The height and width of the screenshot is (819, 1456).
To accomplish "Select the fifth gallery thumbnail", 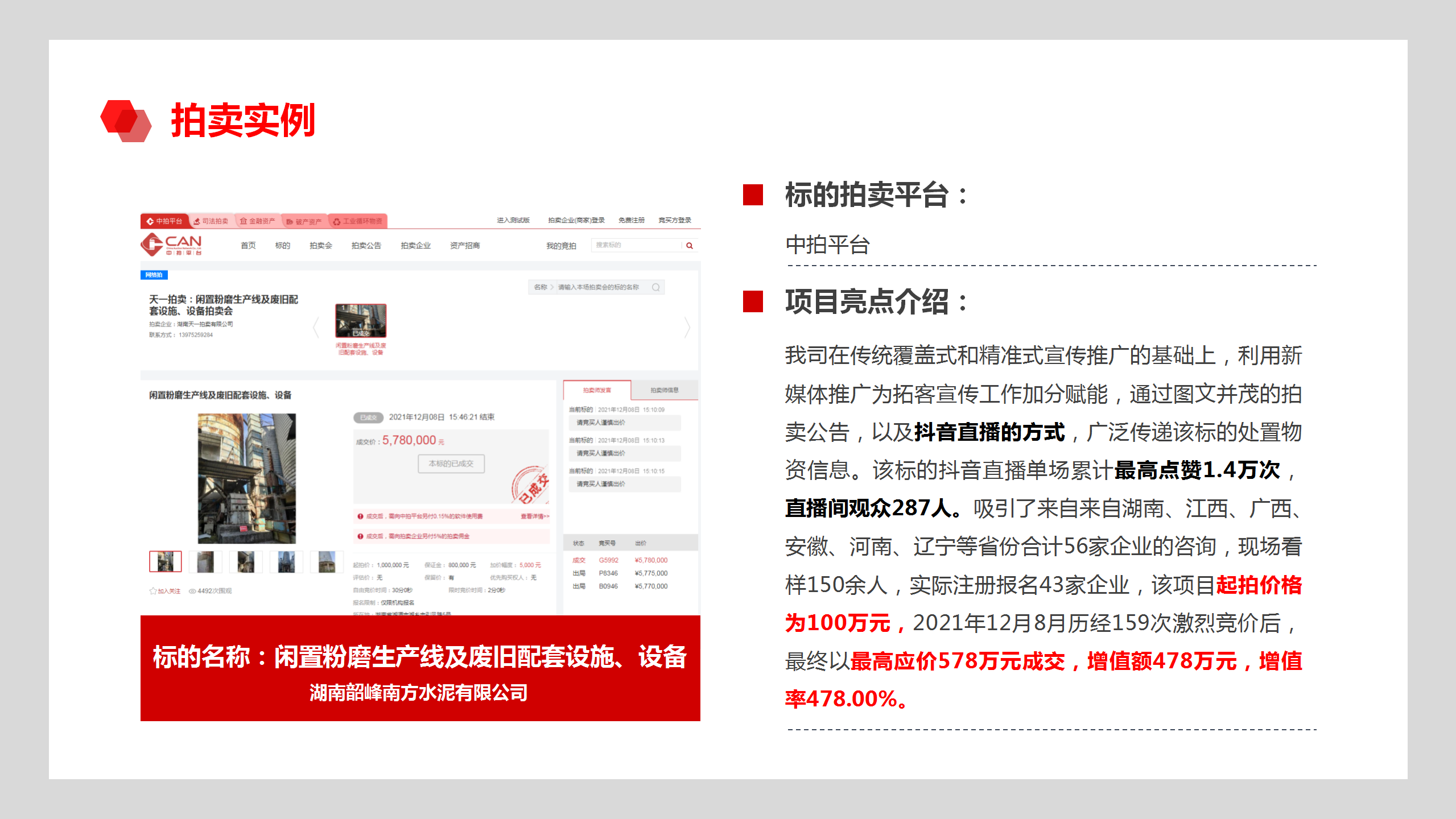I will tap(327, 562).
